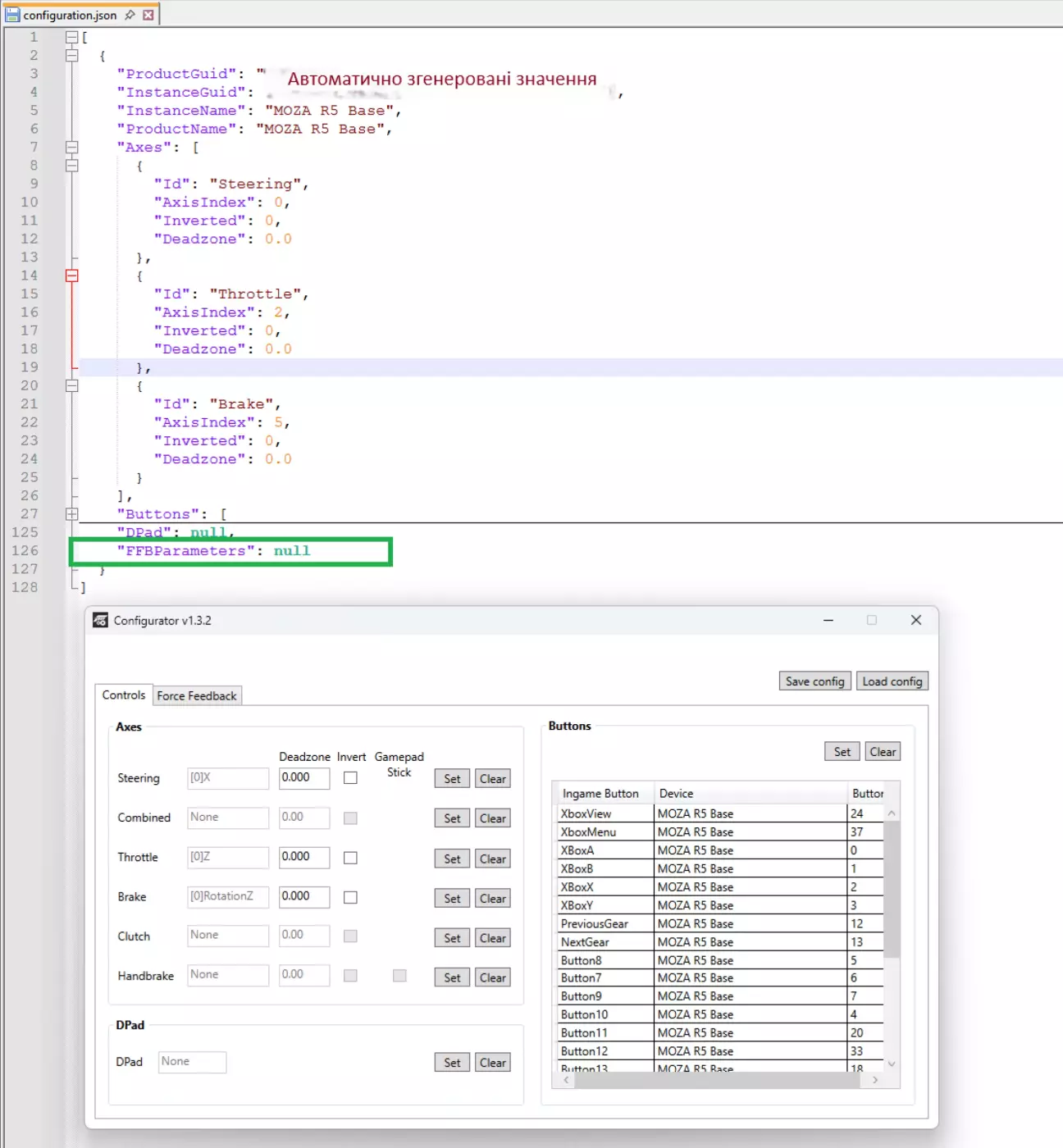The height and width of the screenshot is (1148, 1063).
Task: Select the XboxView row
Action: (x=720, y=813)
